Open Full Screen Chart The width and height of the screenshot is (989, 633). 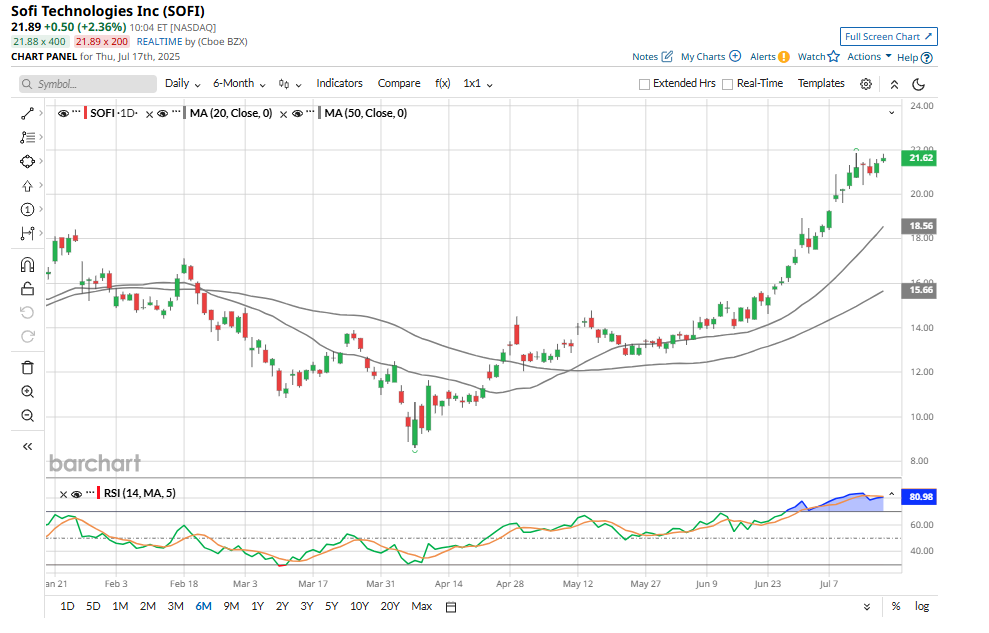pyautogui.click(x=889, y=37)
